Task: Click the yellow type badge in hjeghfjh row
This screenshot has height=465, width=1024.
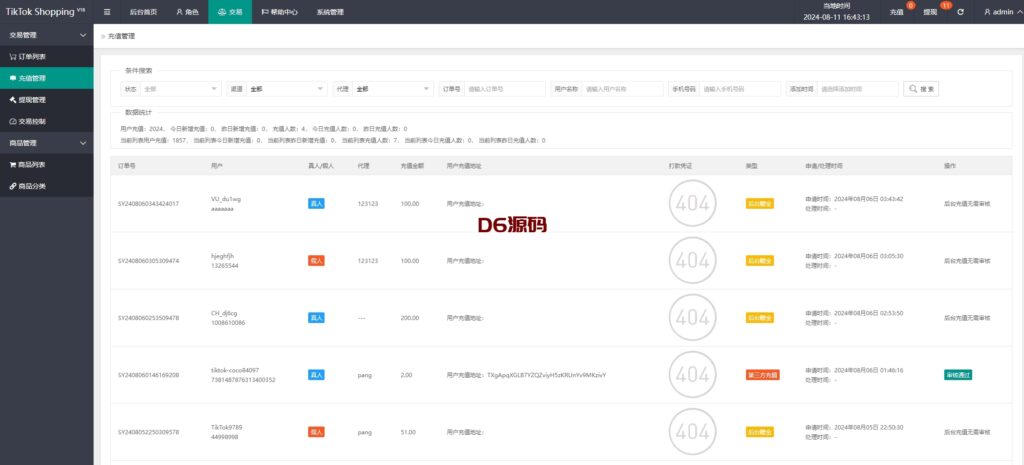Action: (760, 261)
